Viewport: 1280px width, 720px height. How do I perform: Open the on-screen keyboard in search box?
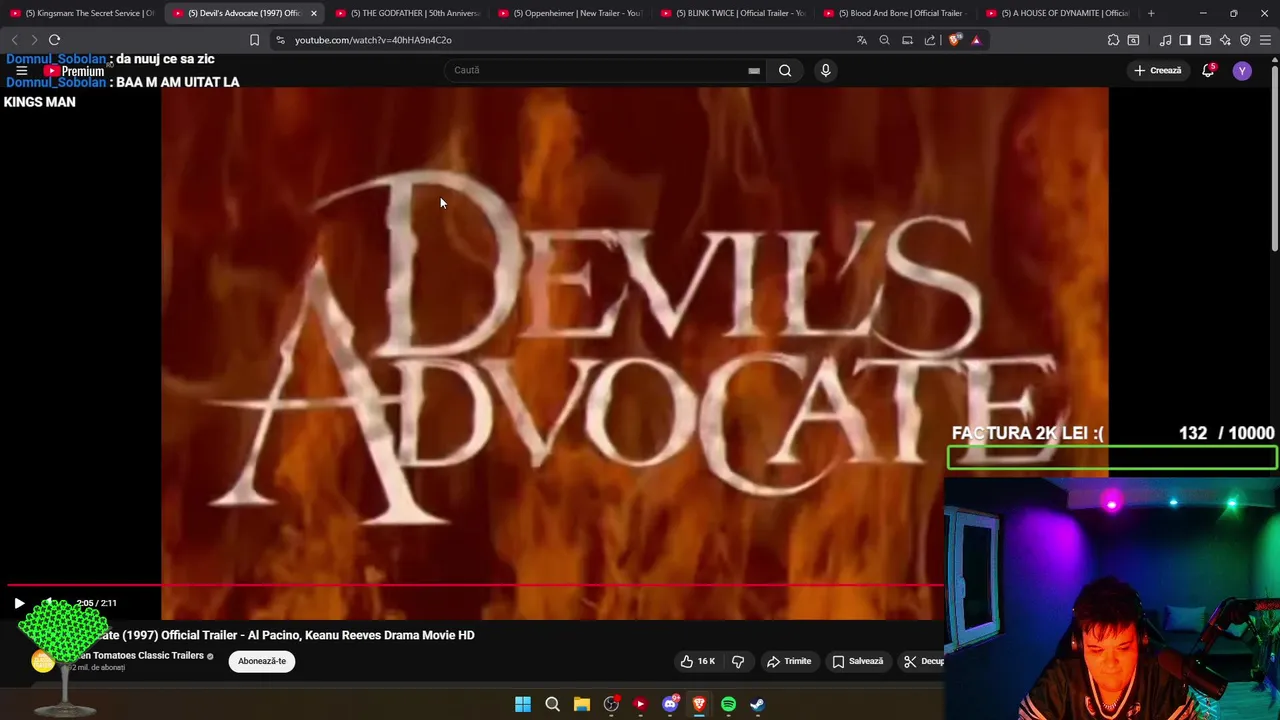pyautogui.click(x=754, y=71)
